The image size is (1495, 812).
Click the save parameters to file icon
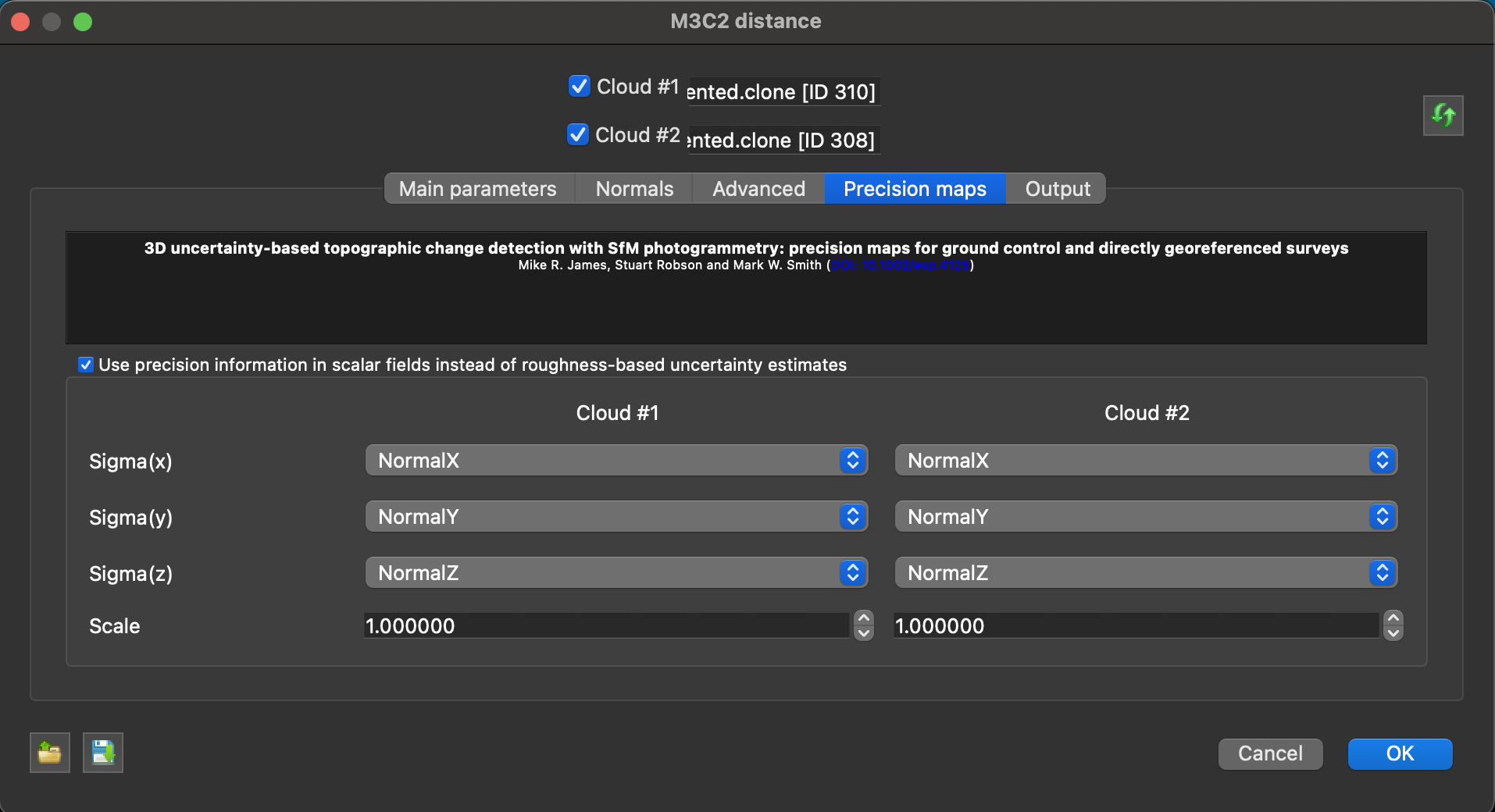click(103, 753)
